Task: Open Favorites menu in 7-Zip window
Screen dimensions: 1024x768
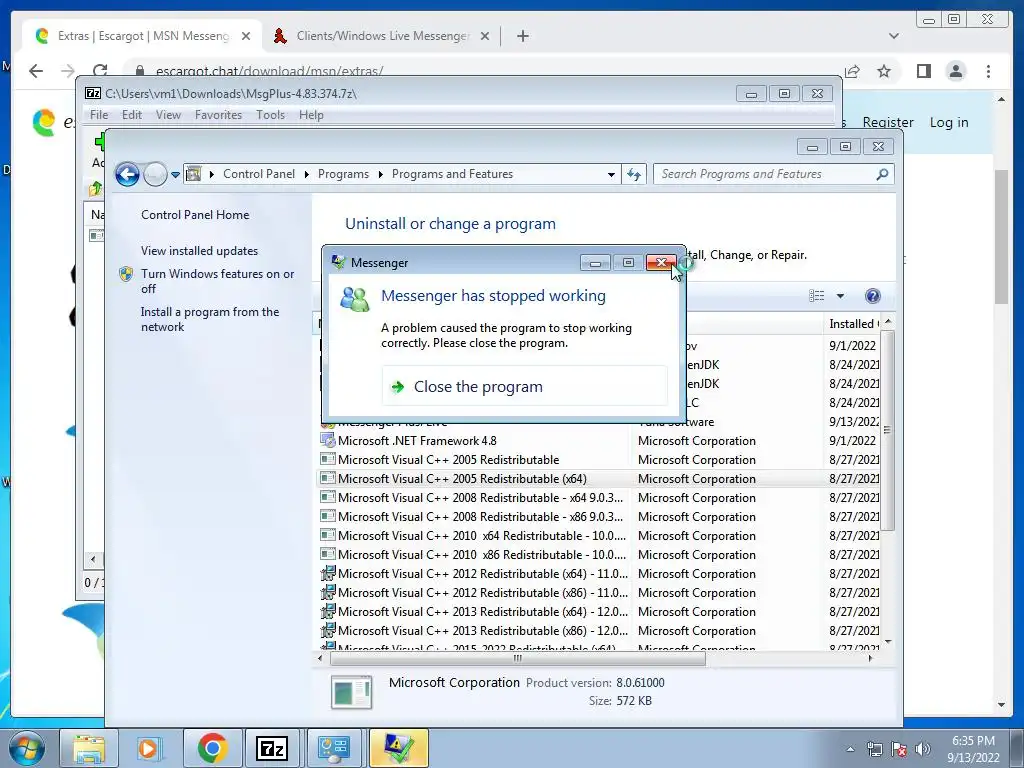Action: 218,115
